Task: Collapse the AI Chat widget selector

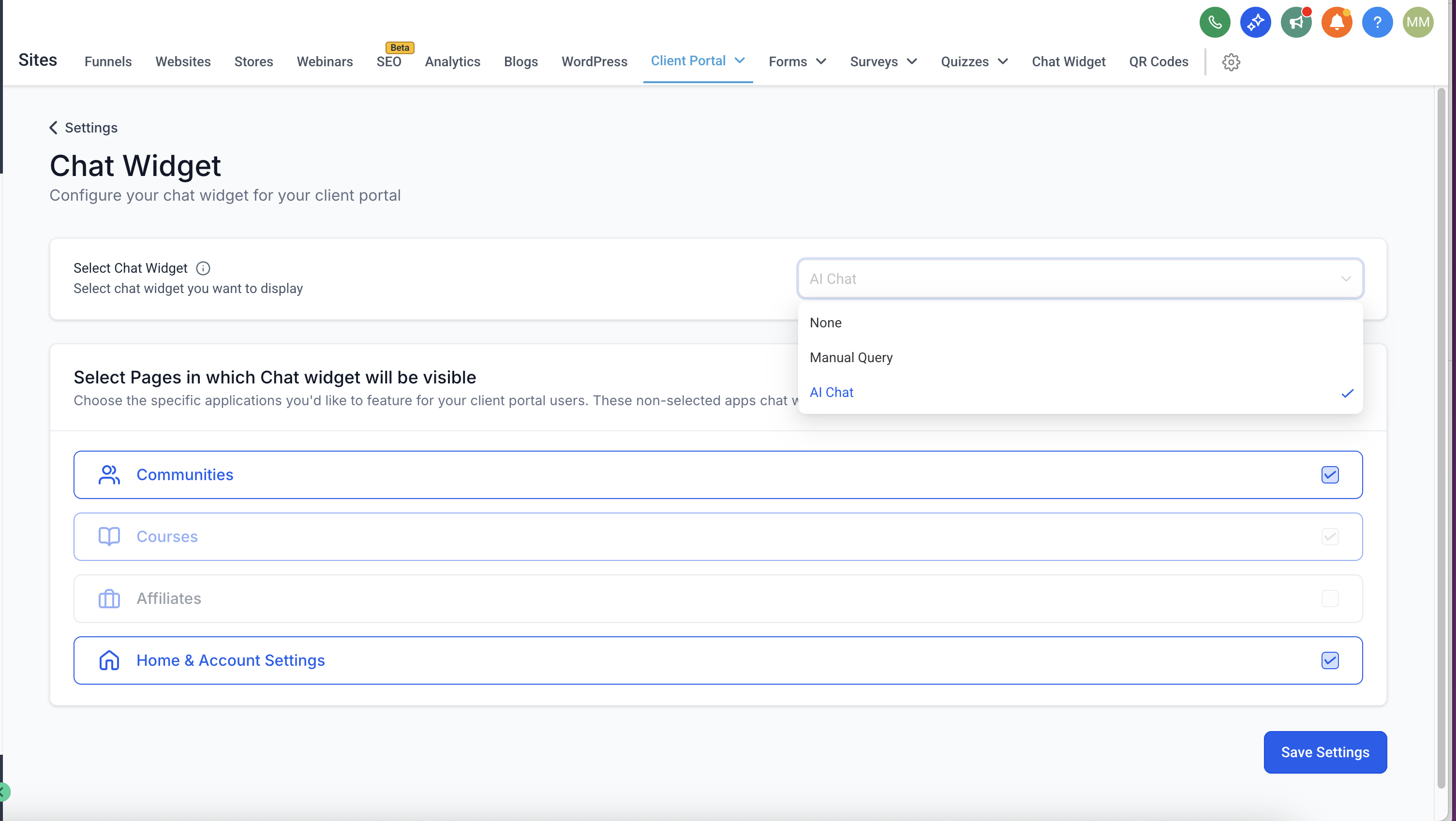Action: [x=1346, y=279]
